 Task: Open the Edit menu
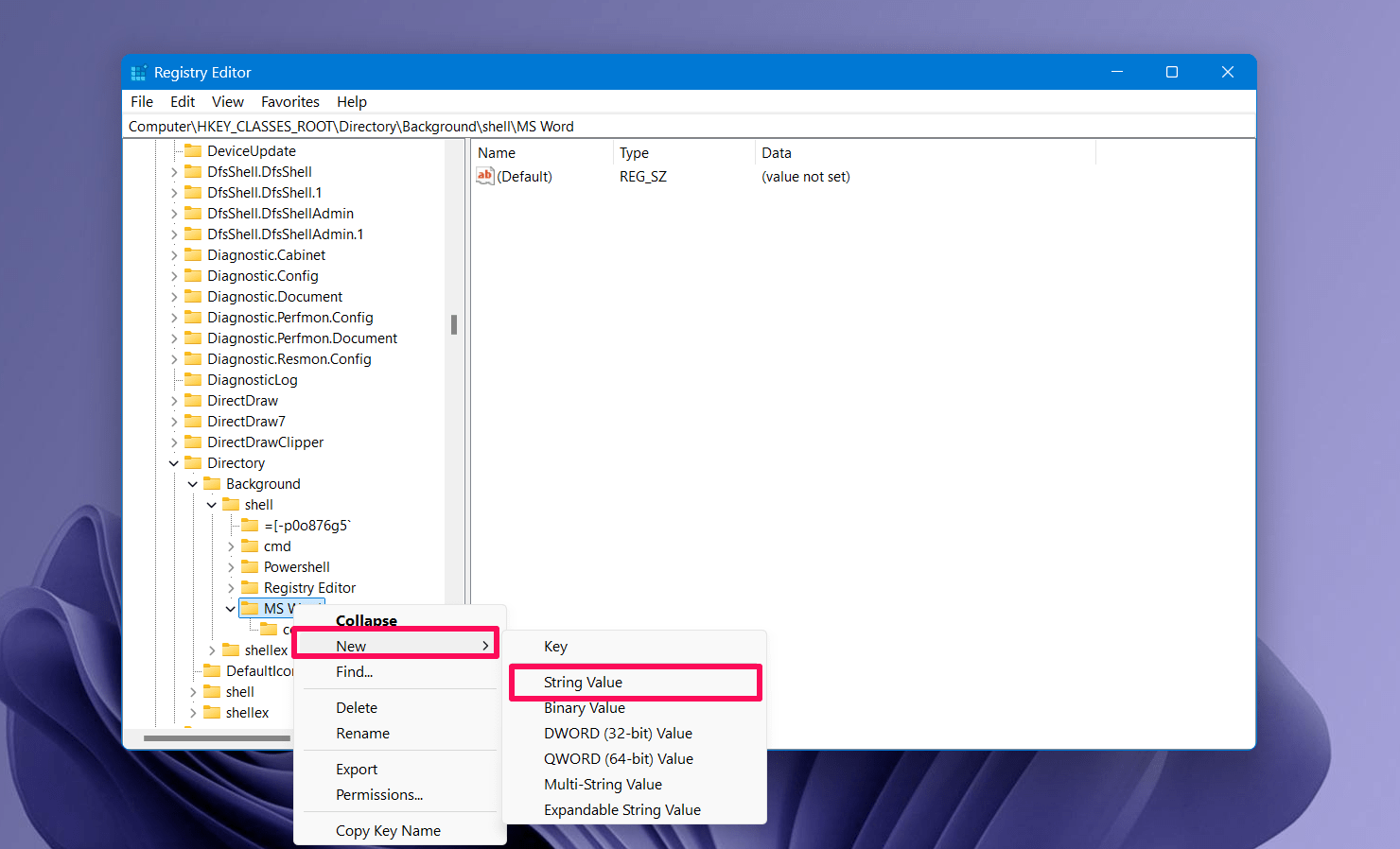click(183, 101)
